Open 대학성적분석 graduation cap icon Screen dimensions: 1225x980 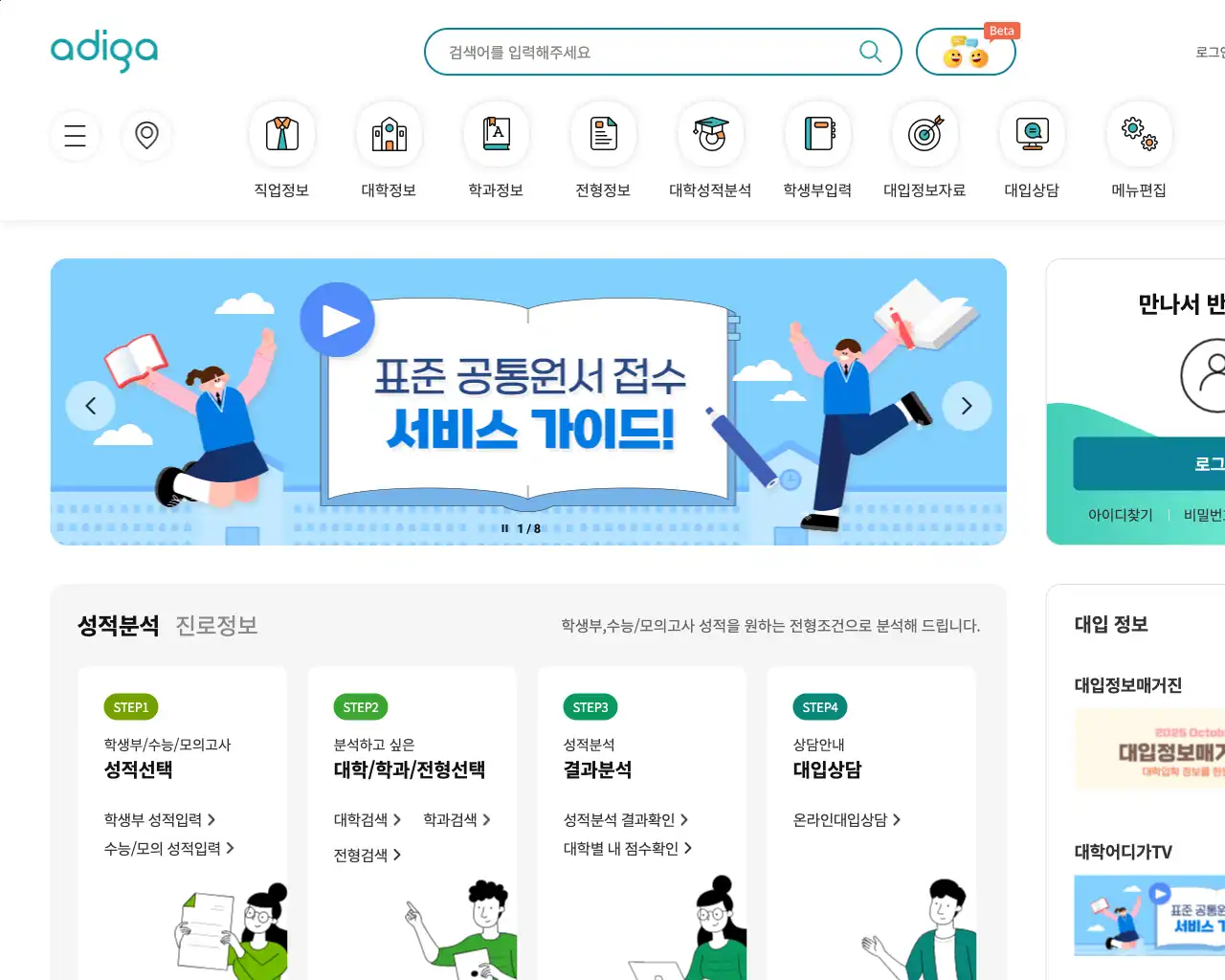coord(710,134)
